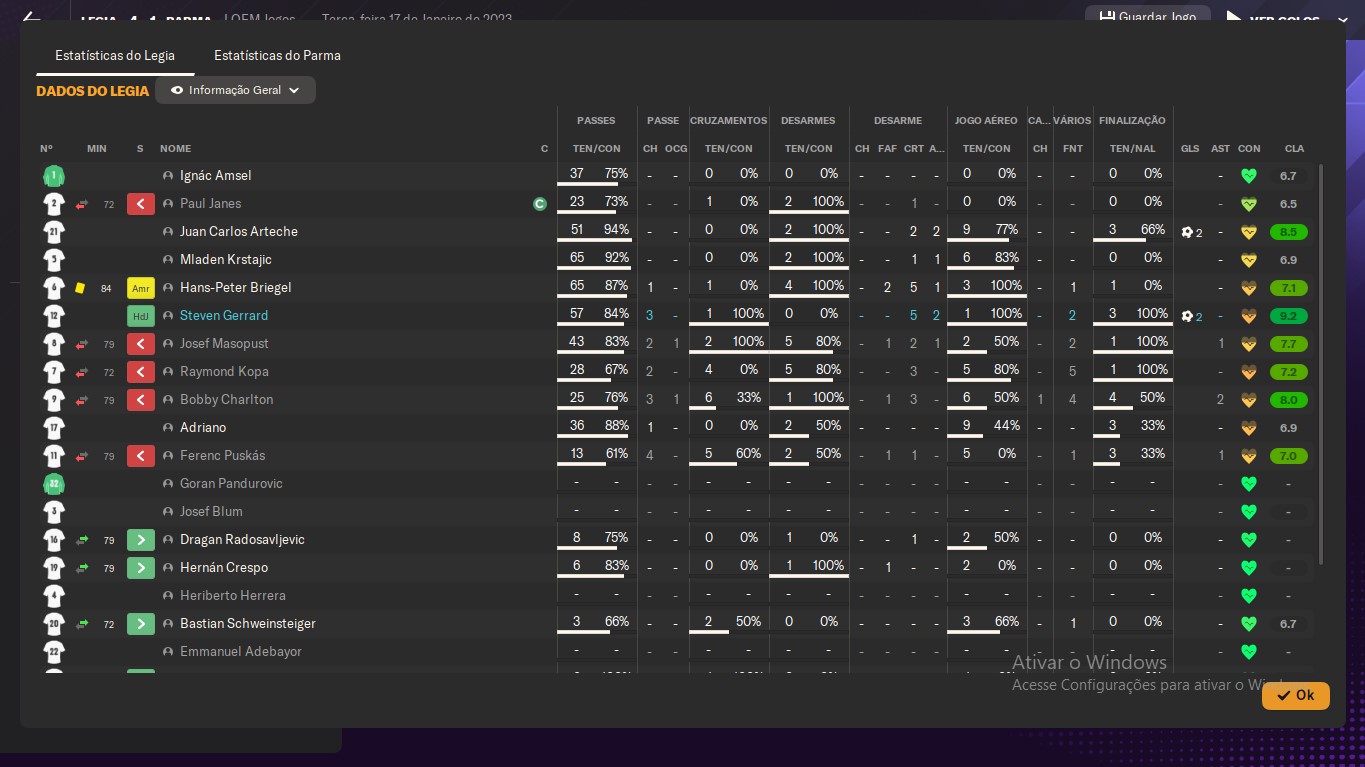1365x767 pixels.
Task: Sort by the GLS column header
Action: 1190,149
